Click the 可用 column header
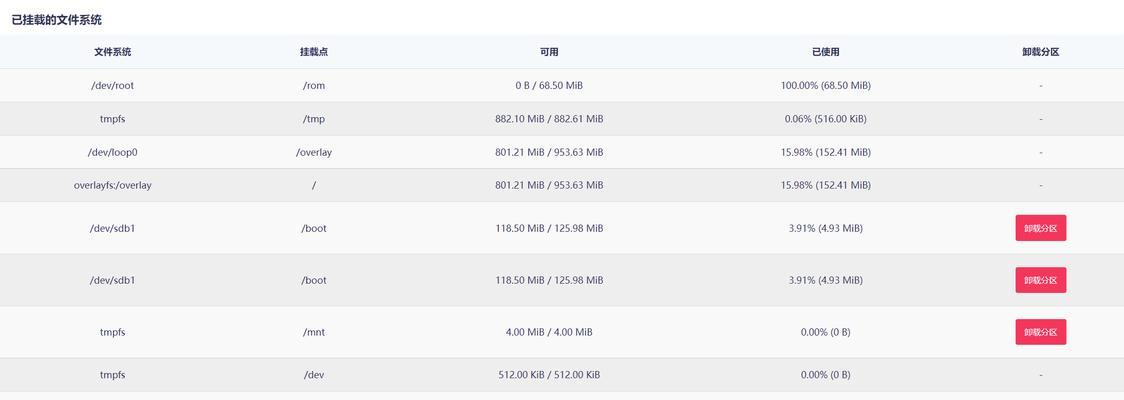Image resolution: width=1124 pixels, height=400 pixels. (549, 52)
